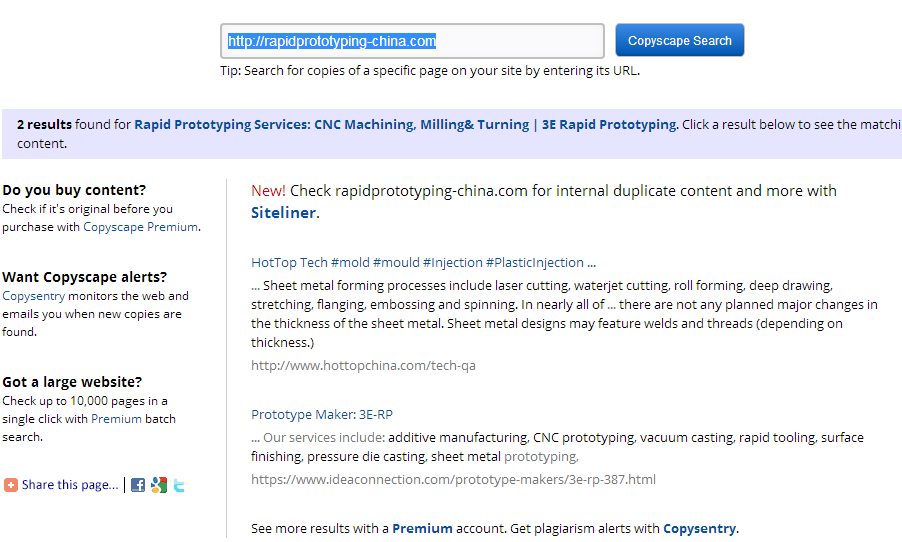The height and width of the screenshot is (542, 902).
Task: Click the Twitter share icon
Action: pos(178,485)
